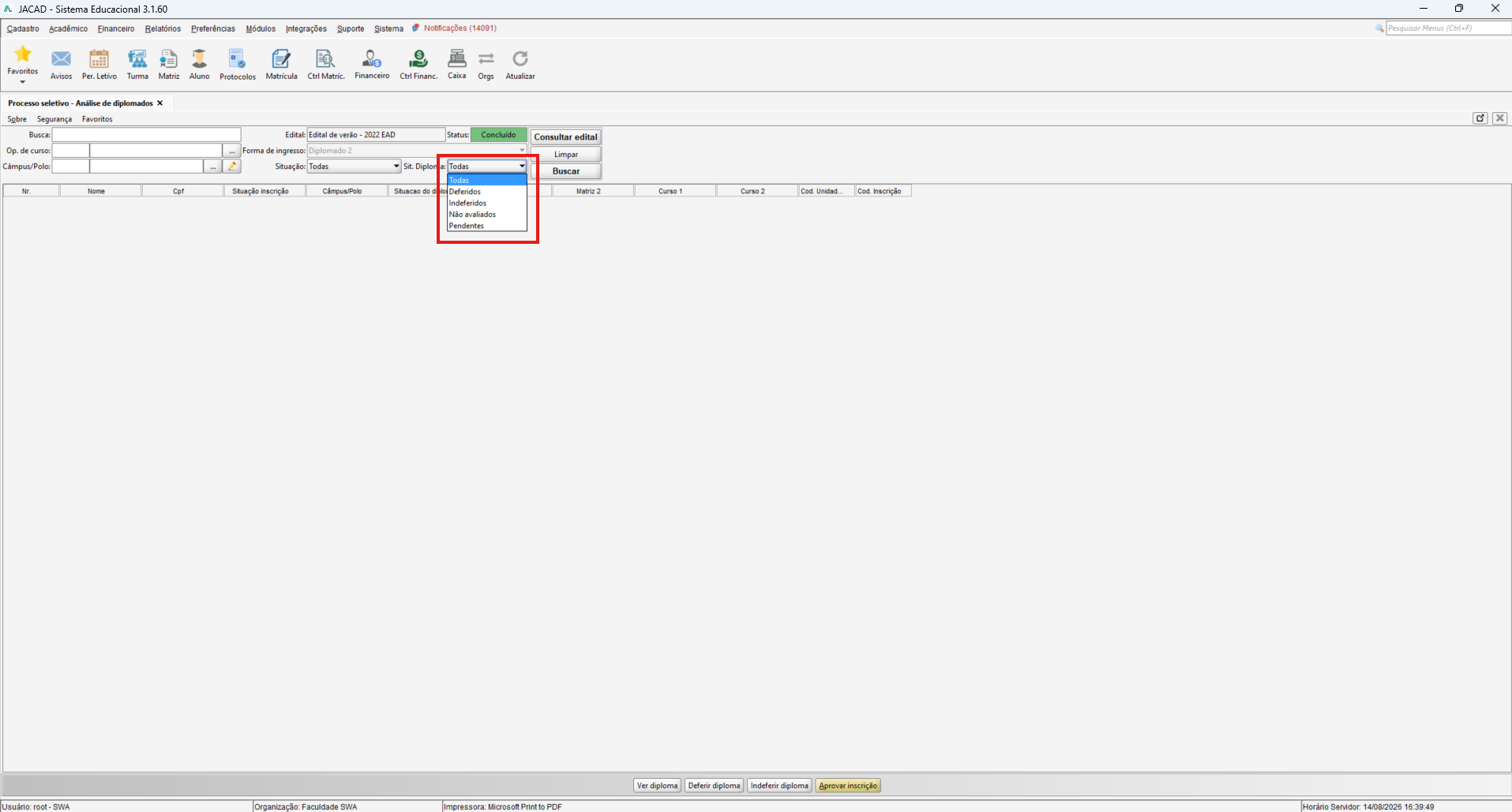Open the Sistema menu
1512x812 pixels.
point(388,28)
